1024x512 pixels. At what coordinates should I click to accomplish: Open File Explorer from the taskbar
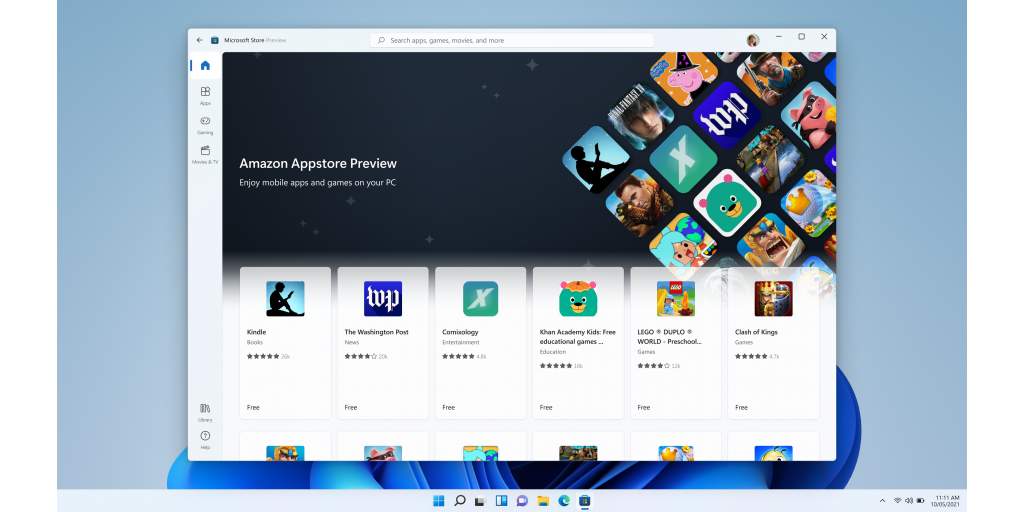pyautogui.click(x=543, y=500)
